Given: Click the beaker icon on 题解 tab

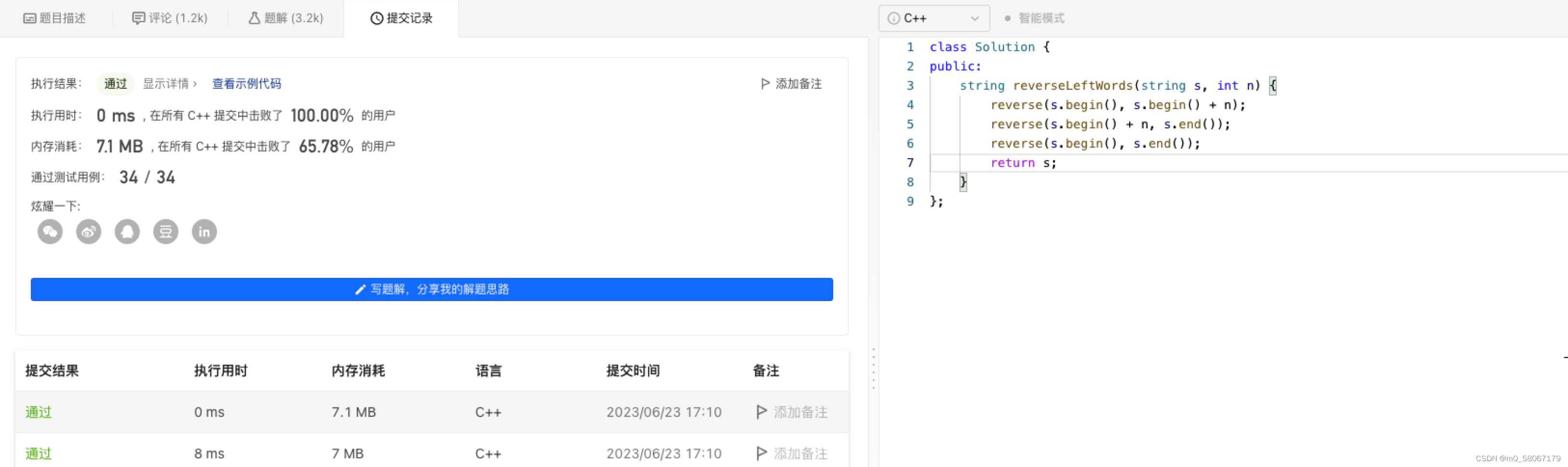Looking at the screenshot, I should [254, 18].
